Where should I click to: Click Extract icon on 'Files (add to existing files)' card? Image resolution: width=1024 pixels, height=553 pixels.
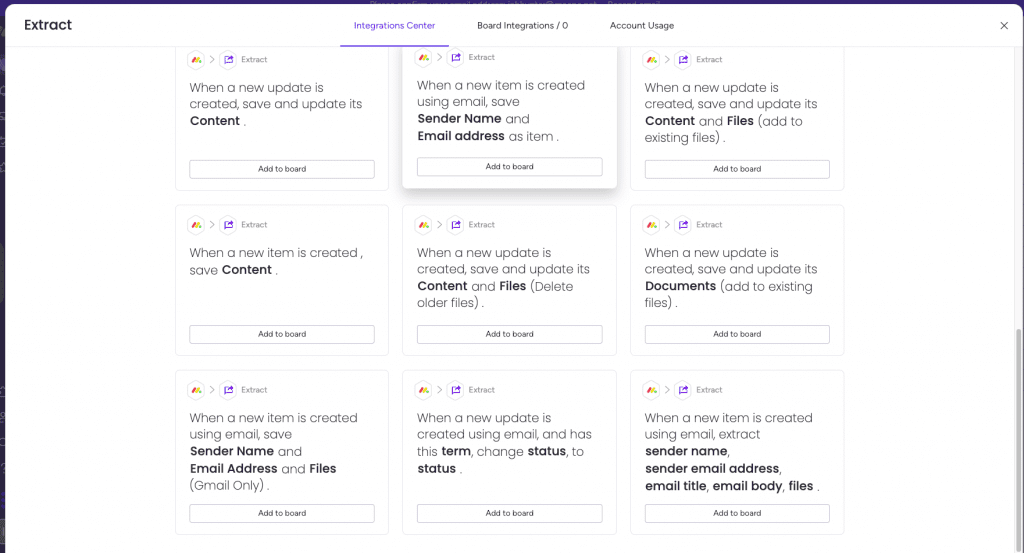click(683, 59)
